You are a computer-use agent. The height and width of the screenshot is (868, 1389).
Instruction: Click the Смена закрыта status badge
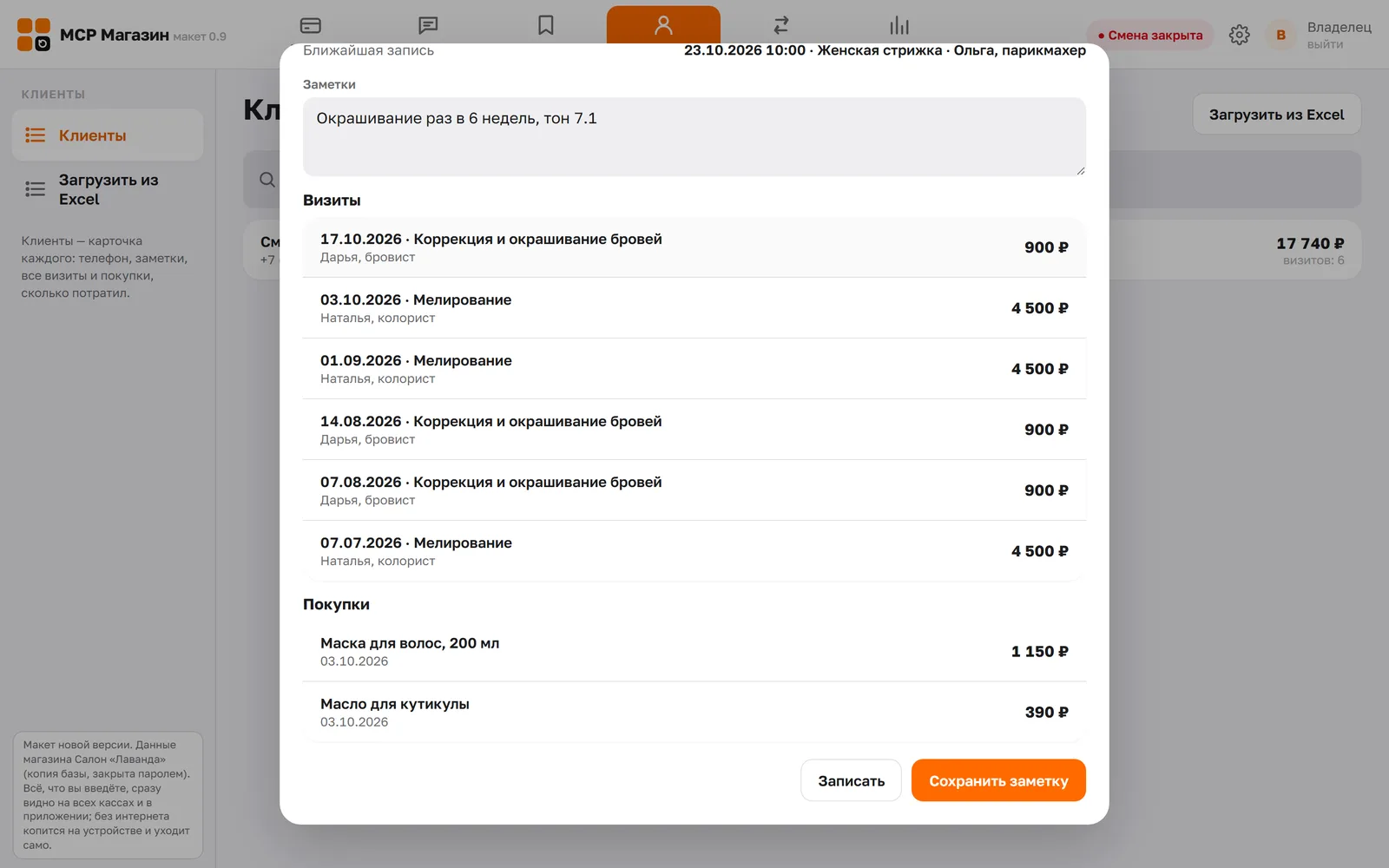tap(1149, 35)
